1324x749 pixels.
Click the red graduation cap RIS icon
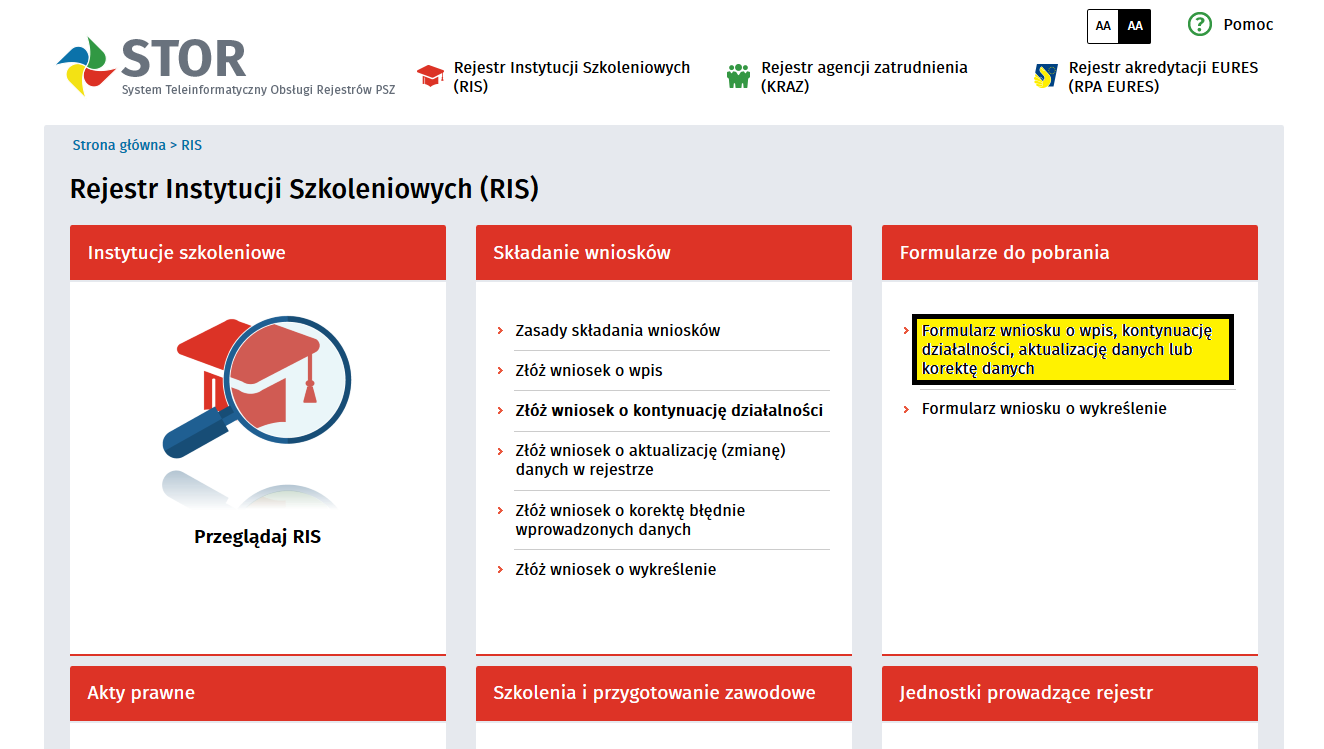(431, 77)
